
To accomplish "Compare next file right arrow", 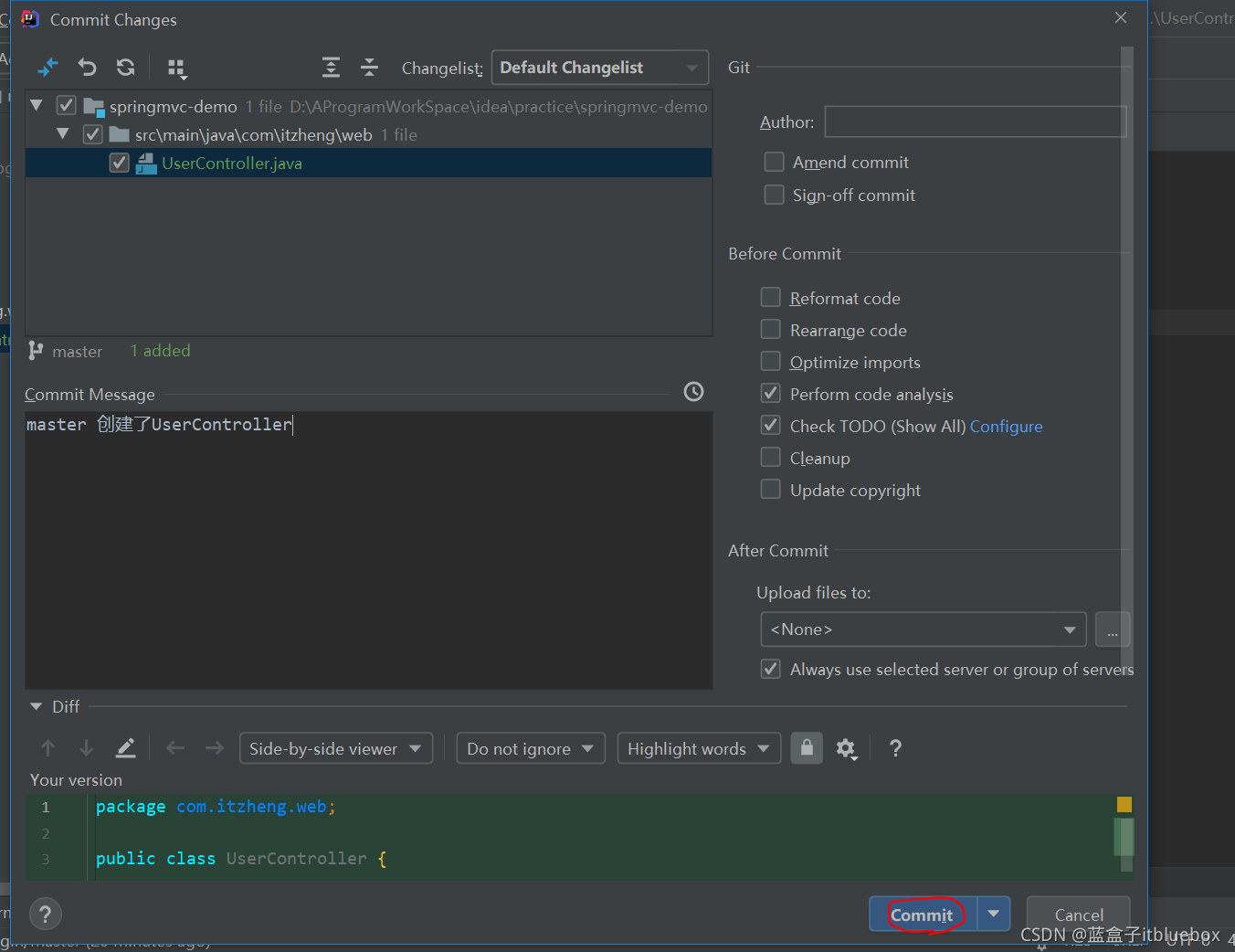I will point(215,748).
